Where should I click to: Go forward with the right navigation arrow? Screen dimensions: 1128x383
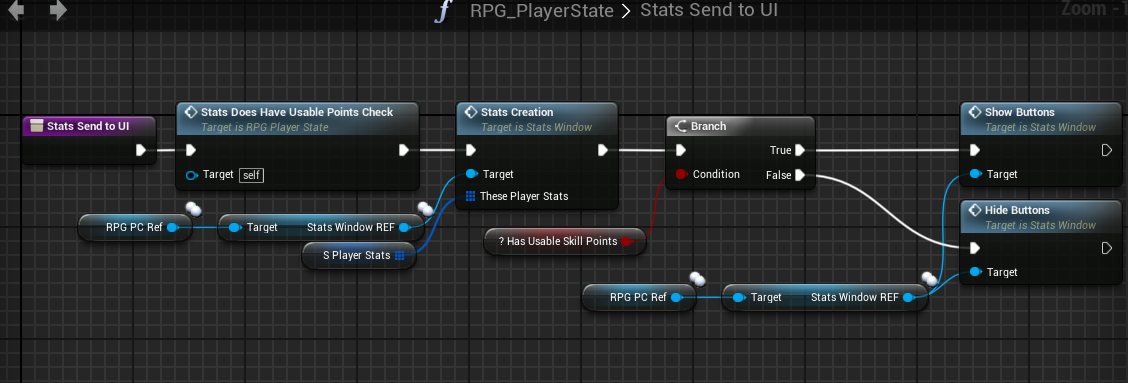[x=58, y=11]
